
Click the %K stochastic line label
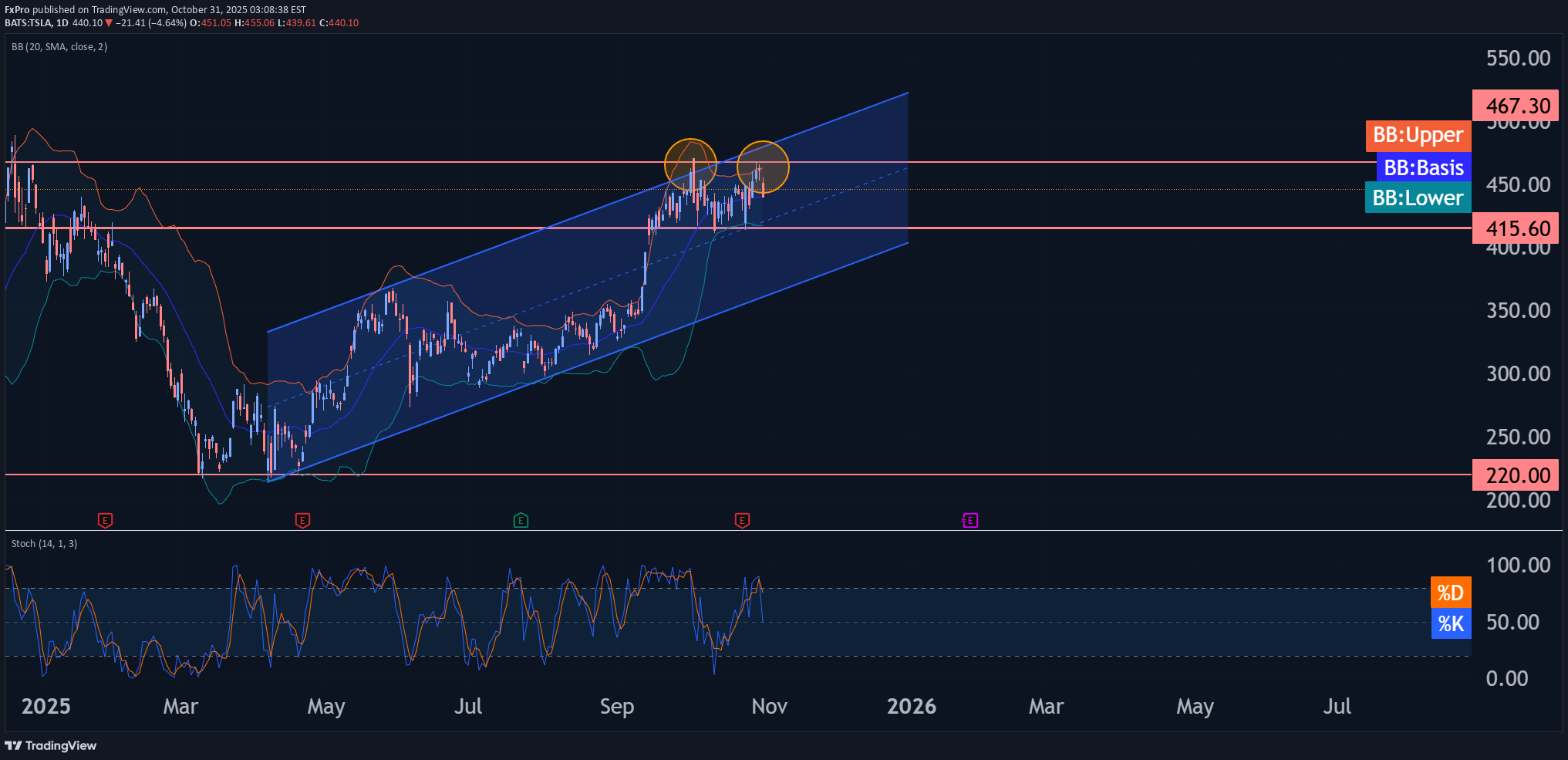[1450, 623]
